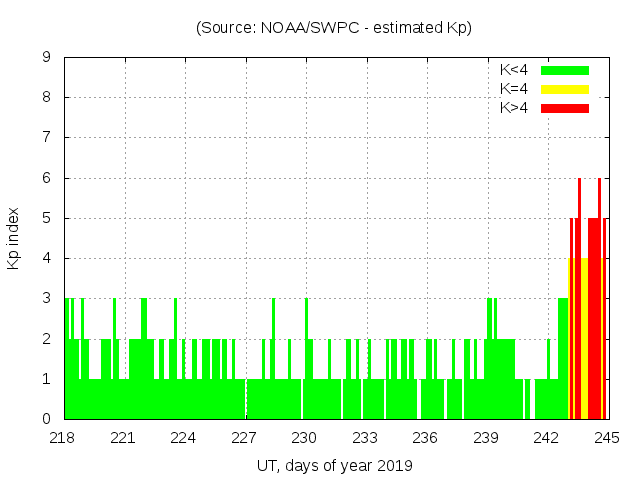Click the day 239 x-axis tick label
The width and height of the screenshot is (640, 480).
tap(486, 438)
